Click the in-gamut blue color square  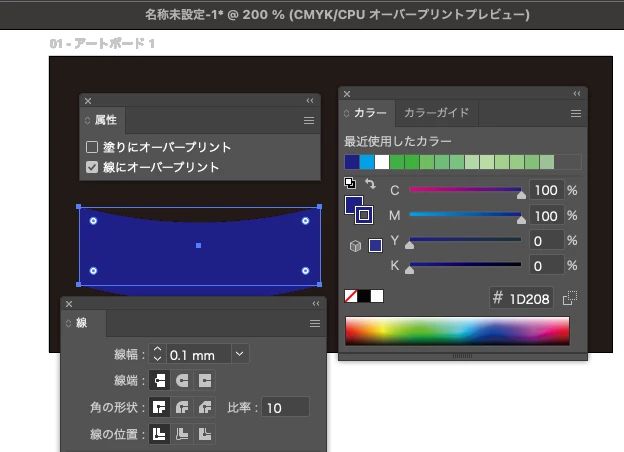coord(375,245)
